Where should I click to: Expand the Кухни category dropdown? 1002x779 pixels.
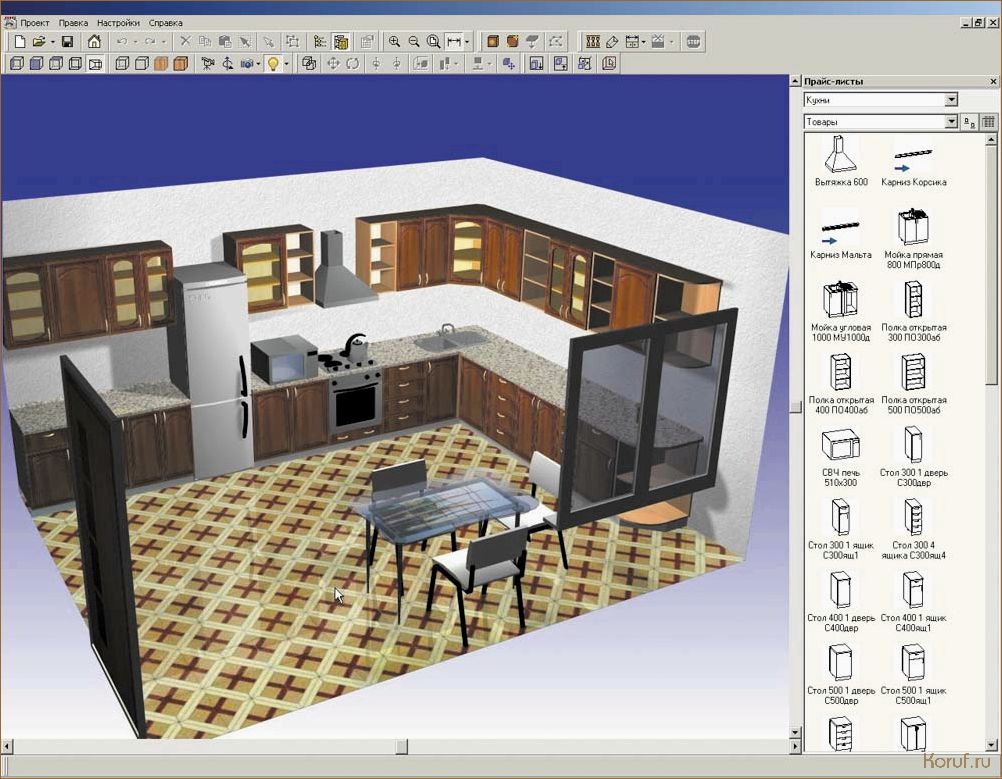pyautogui.click(x=951, y=100)
